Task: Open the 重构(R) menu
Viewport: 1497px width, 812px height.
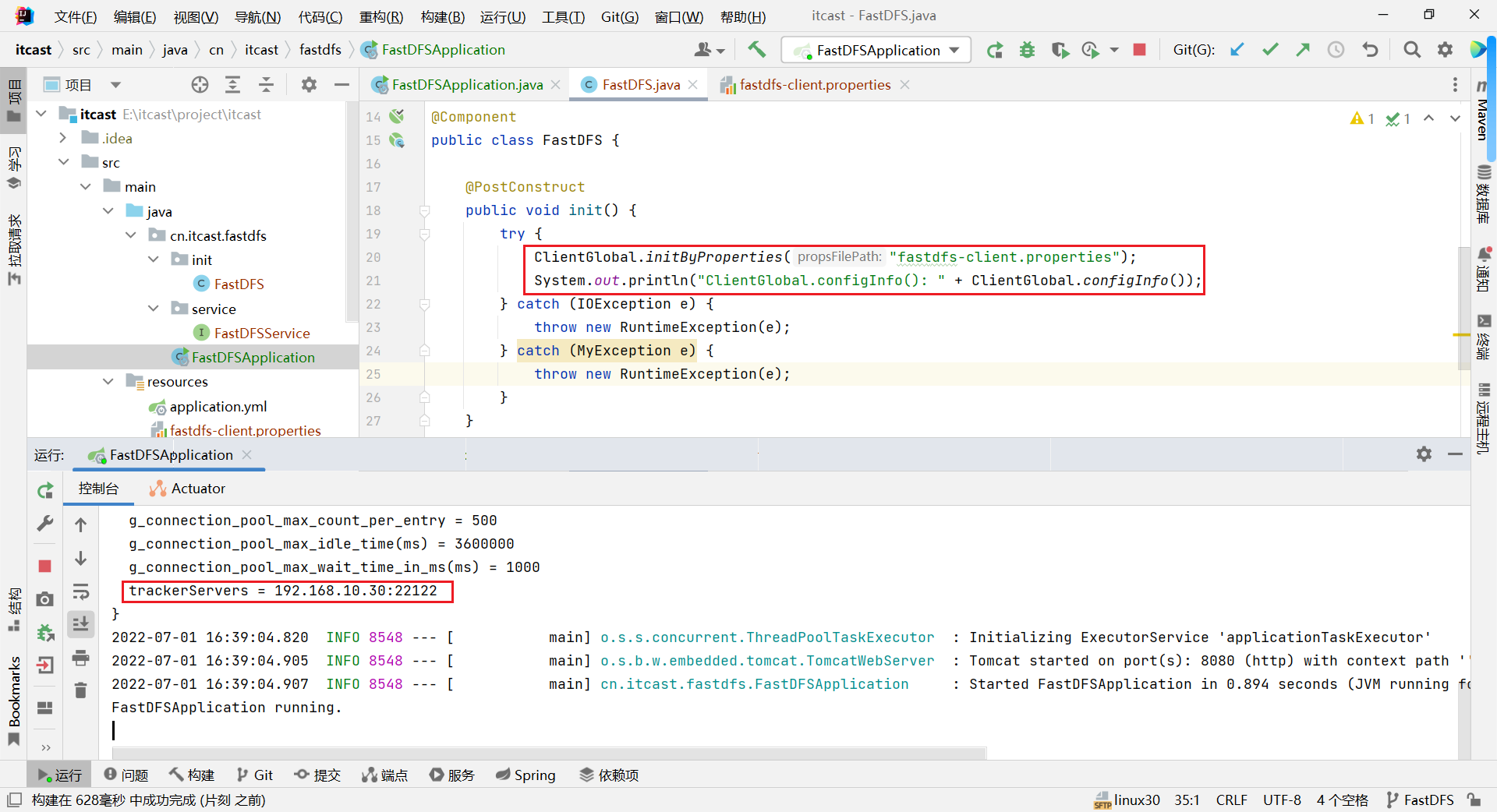Action: coord(381,16)
